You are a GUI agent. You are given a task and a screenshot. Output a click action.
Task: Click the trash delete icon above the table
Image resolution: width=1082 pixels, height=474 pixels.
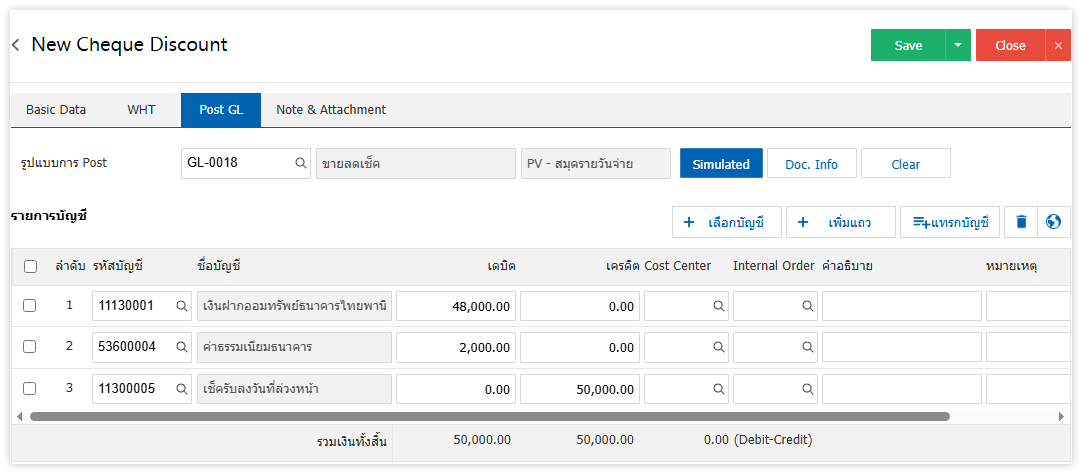[1021, 222]
